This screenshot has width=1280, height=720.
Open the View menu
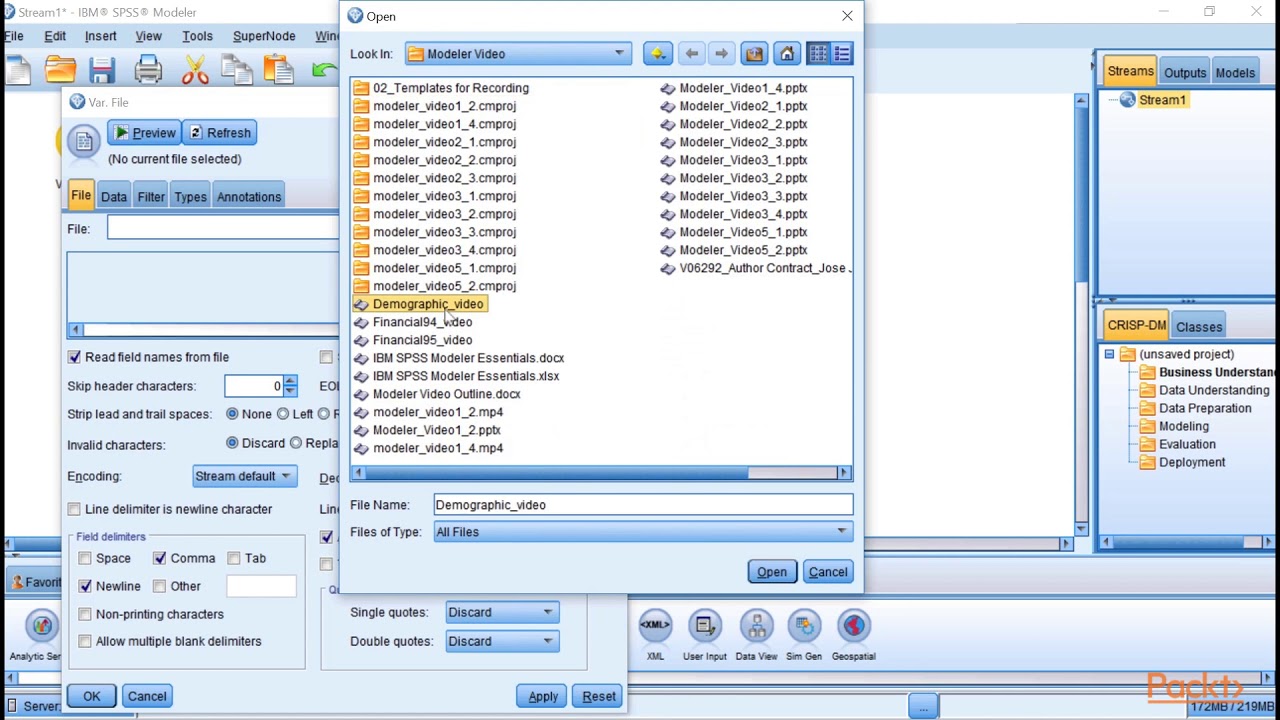click(148, 36)
